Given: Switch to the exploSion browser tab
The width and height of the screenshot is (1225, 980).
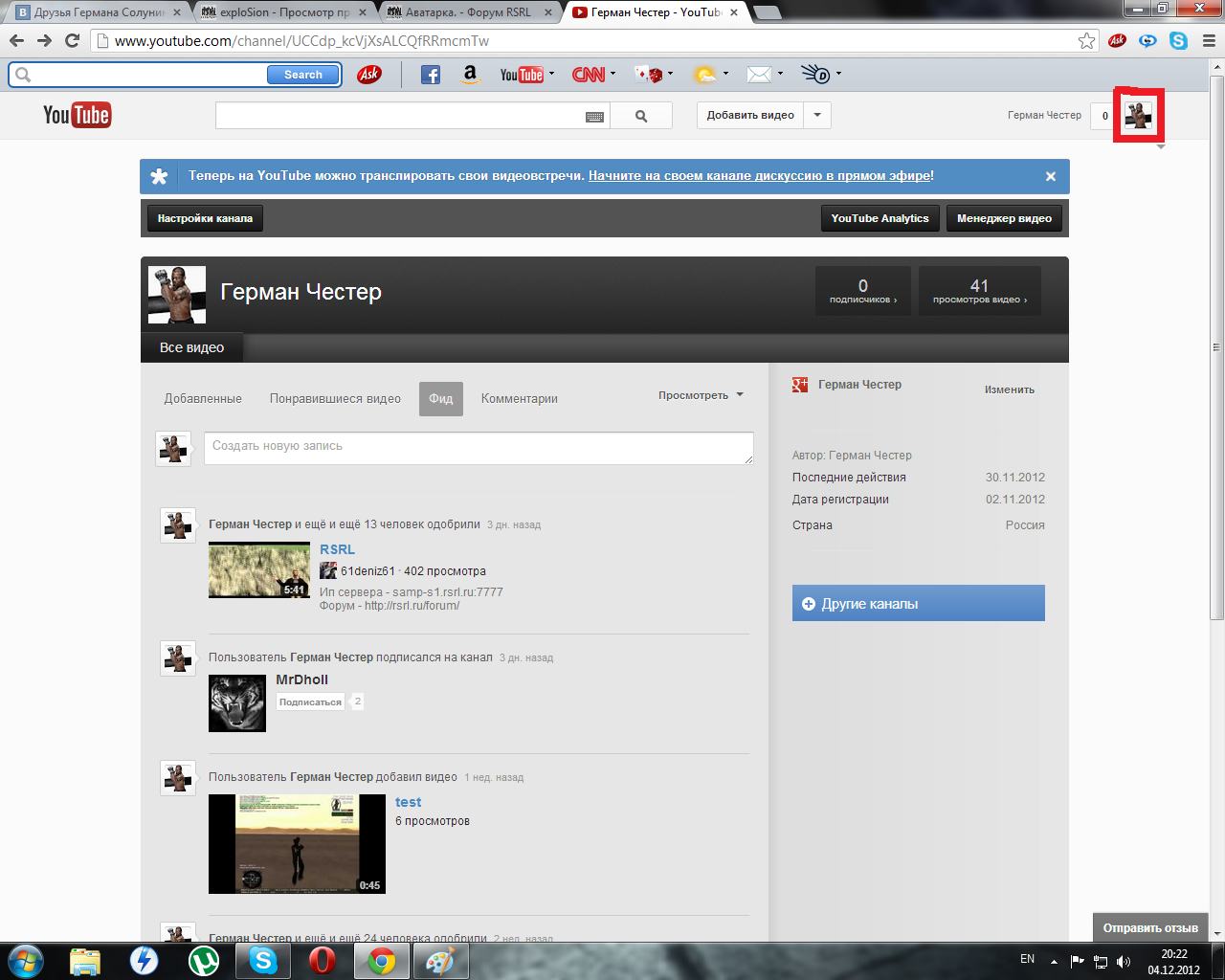Looking at the screenshot, I should click(284, 12).
